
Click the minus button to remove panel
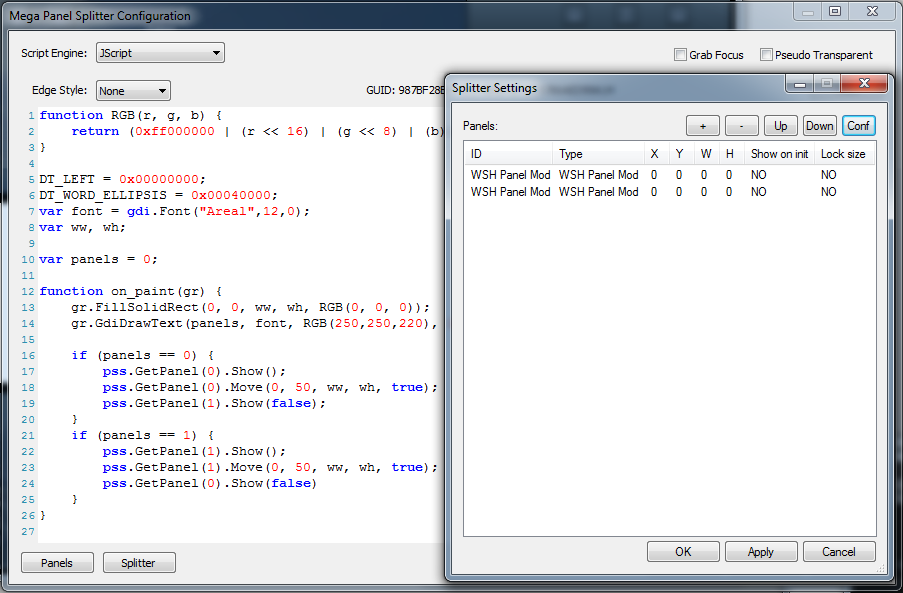(741, 126)
